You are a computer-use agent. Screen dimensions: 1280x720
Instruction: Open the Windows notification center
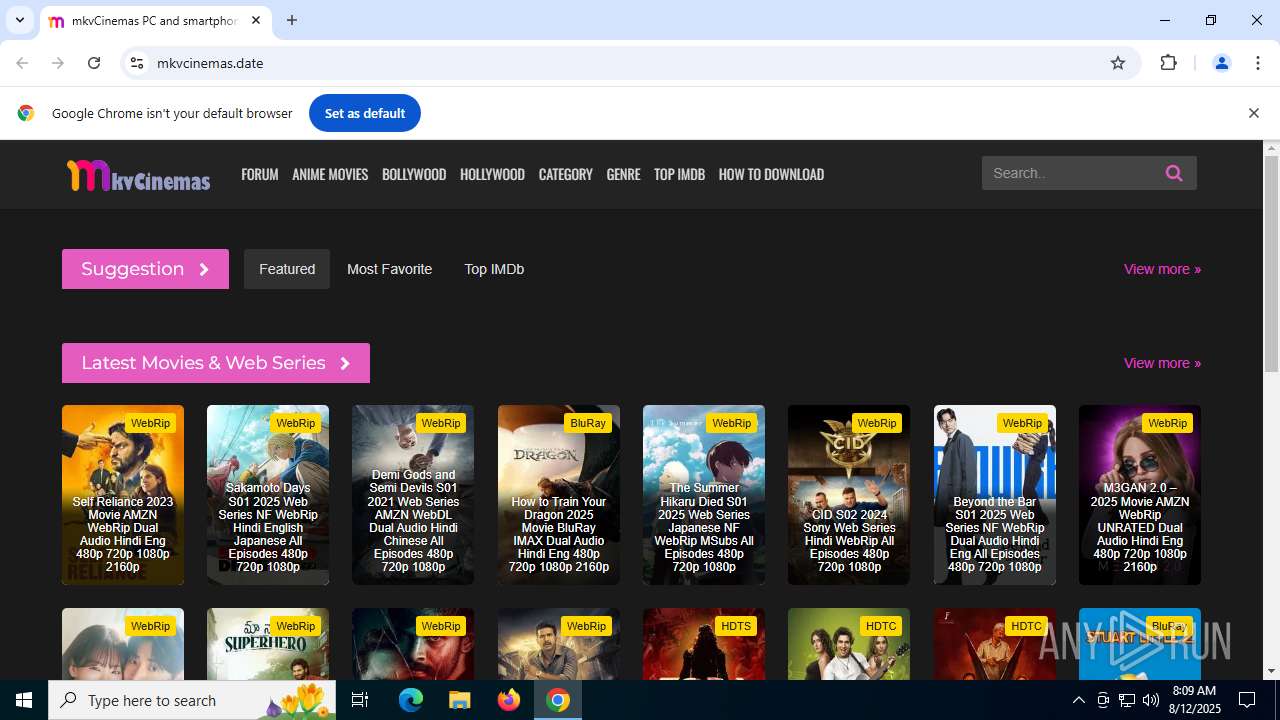tap(1248, 700)
